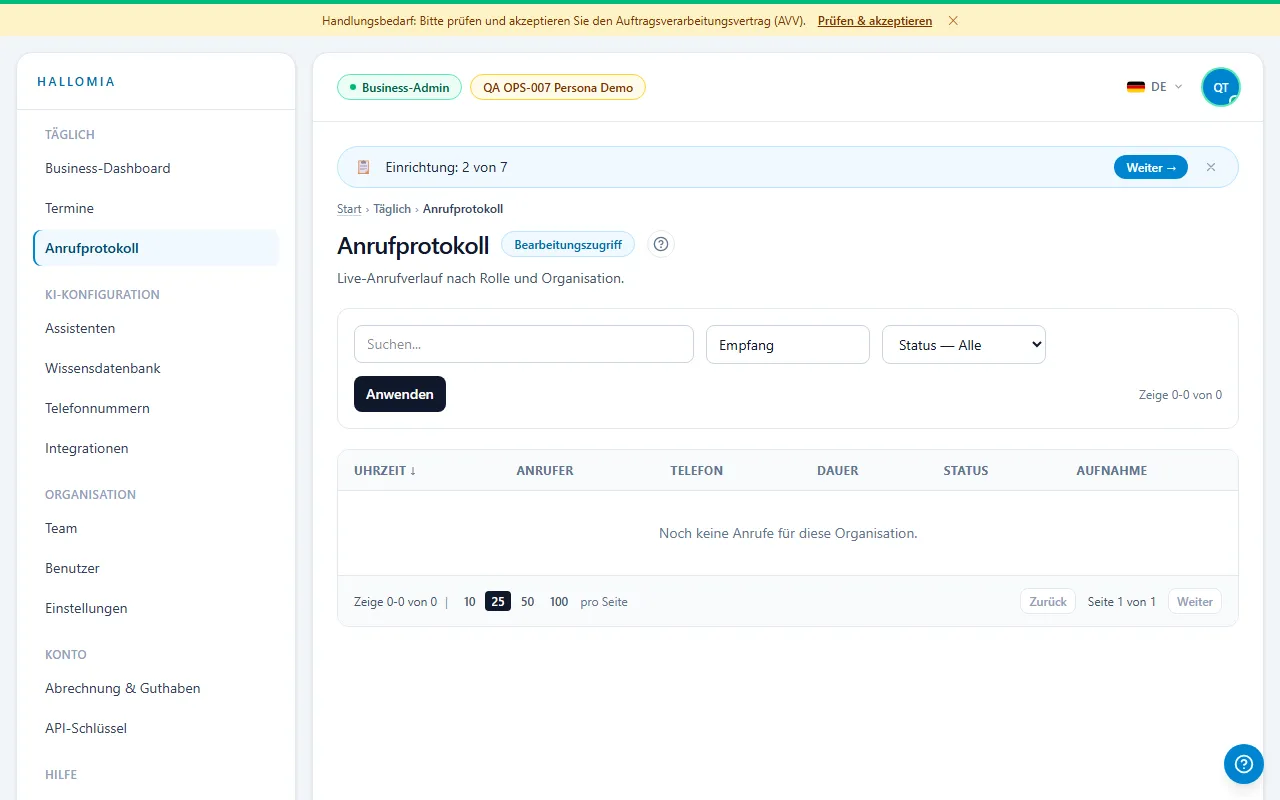The width and height of the screenshot is (1280, 800).
Task: Click the QA OPS-007 Persona Demo badge
Action: [x=558, y=87]
